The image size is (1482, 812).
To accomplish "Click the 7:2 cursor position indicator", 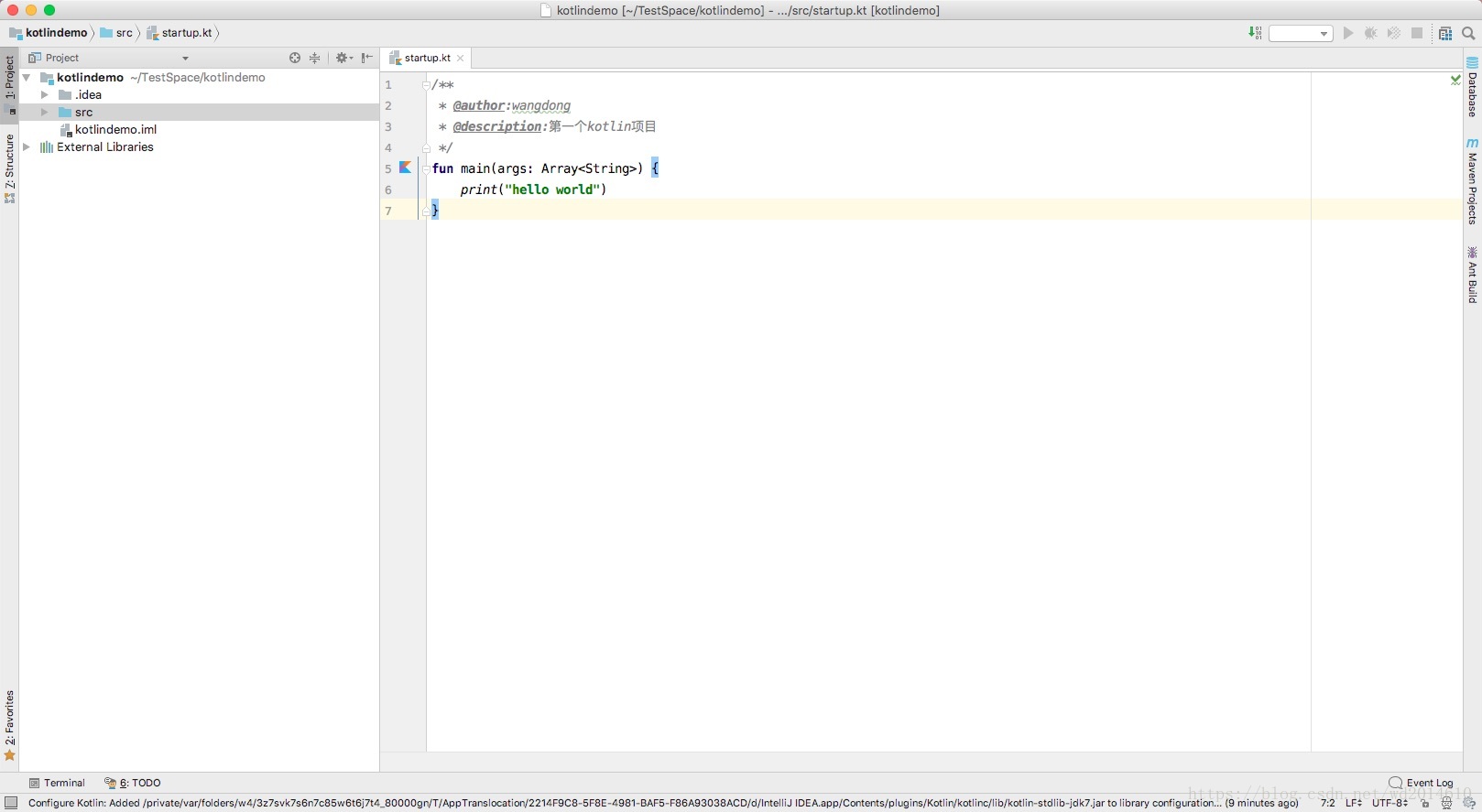I will pos(1327,804).
